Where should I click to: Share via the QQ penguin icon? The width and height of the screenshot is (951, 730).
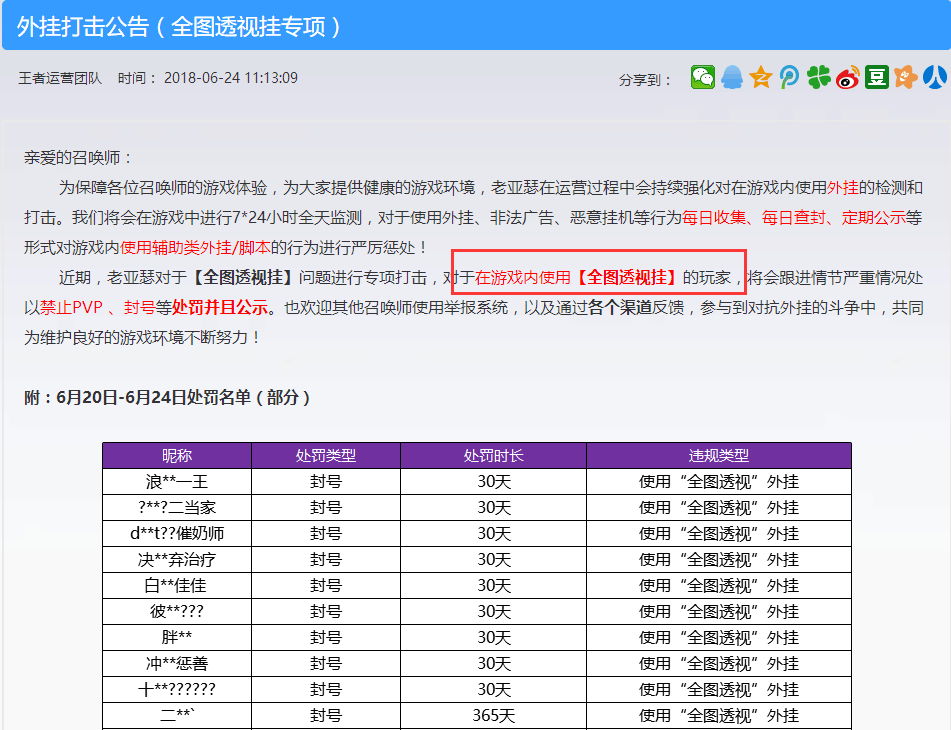coord(732,78)
